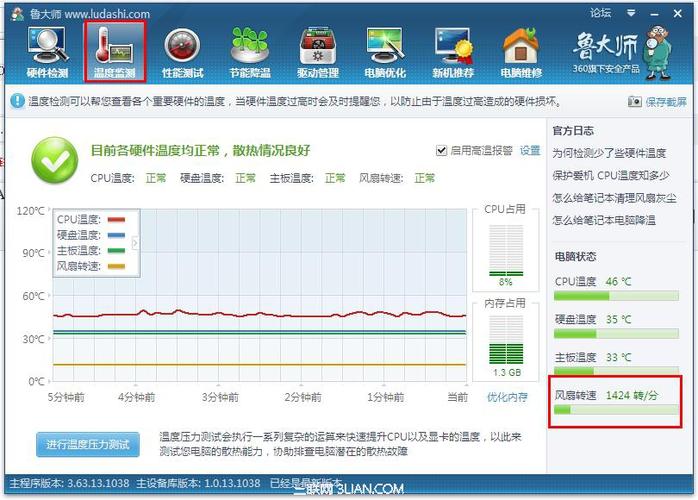Open the 新机推荐 new PC recommendation icon
The width and height of the screenshot is (698, 500).
(x=453, y=52)
